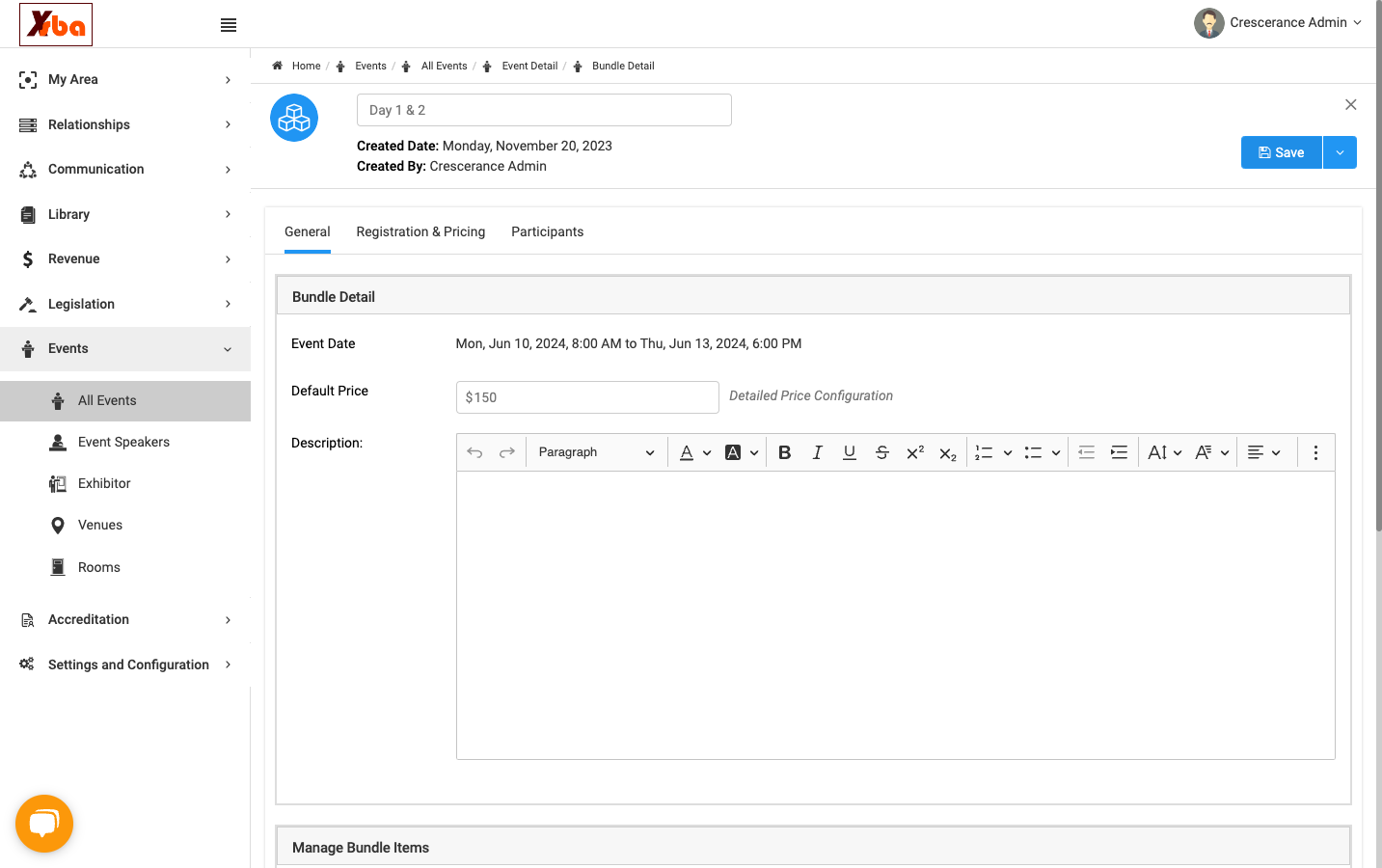Open the Paragraph style dropdown
The height and width of the screenshot is (868, 1382).
(x=597, y=452)
